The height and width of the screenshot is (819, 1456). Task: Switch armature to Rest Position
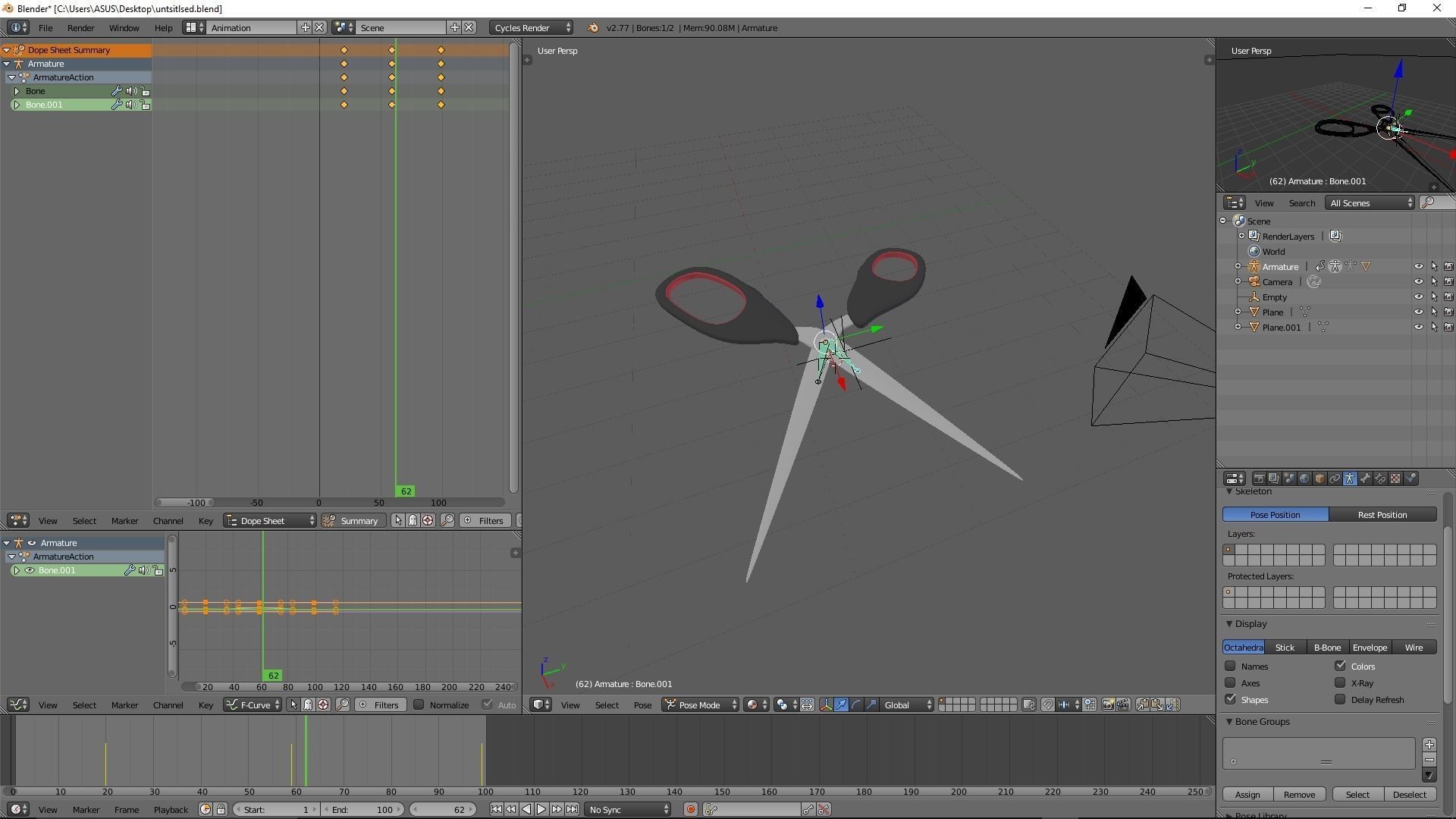click(x=1382, y=514)
